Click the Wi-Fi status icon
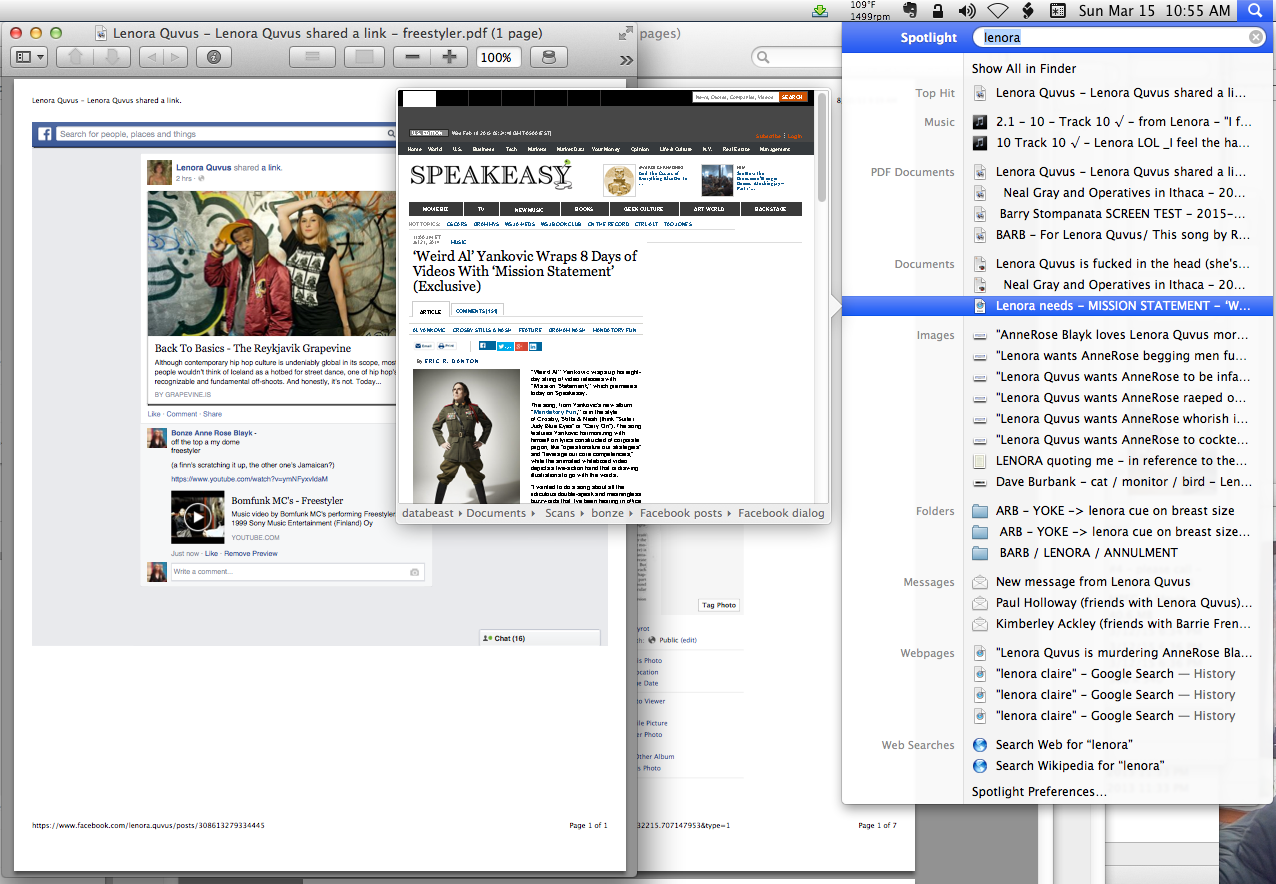 click(997, 11)
